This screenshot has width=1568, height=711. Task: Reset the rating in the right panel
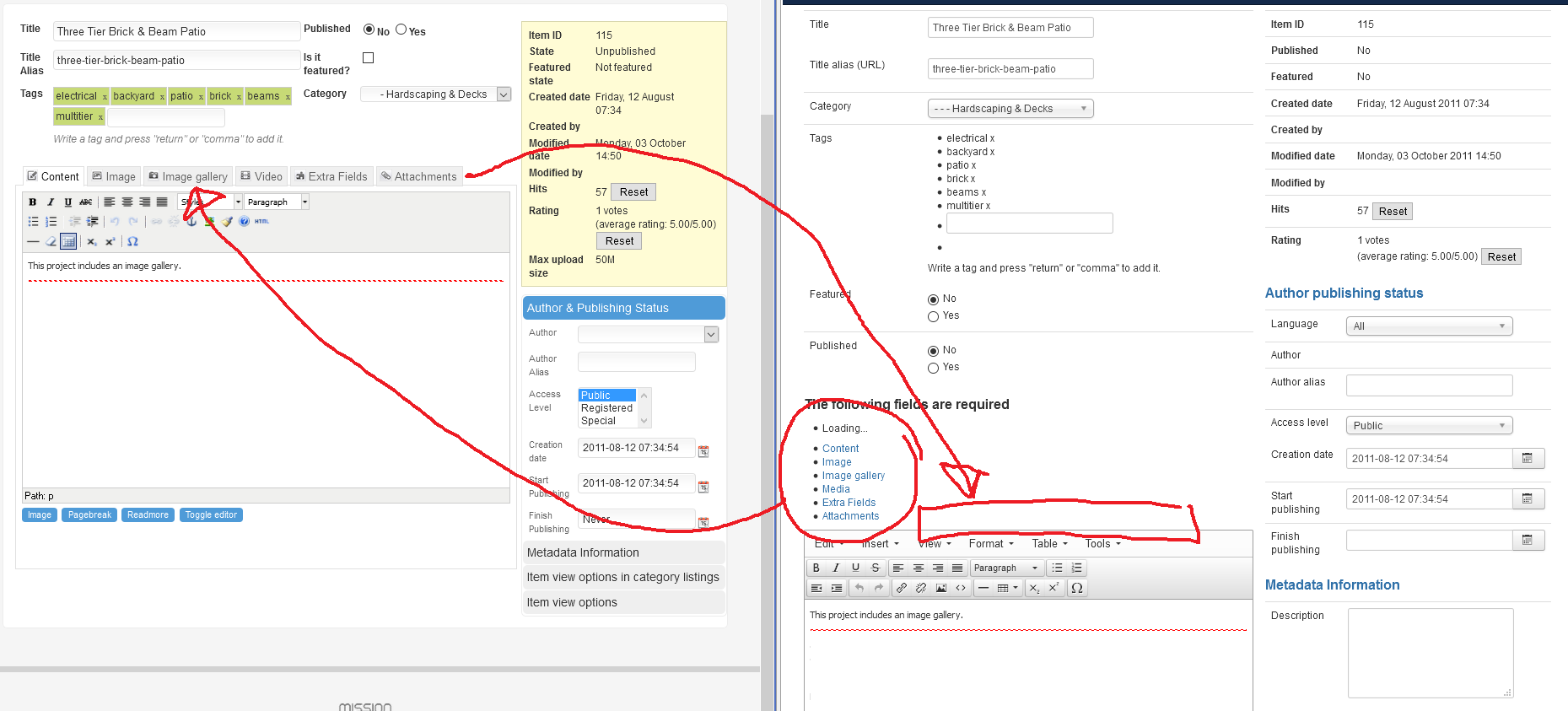(1501, 257)
